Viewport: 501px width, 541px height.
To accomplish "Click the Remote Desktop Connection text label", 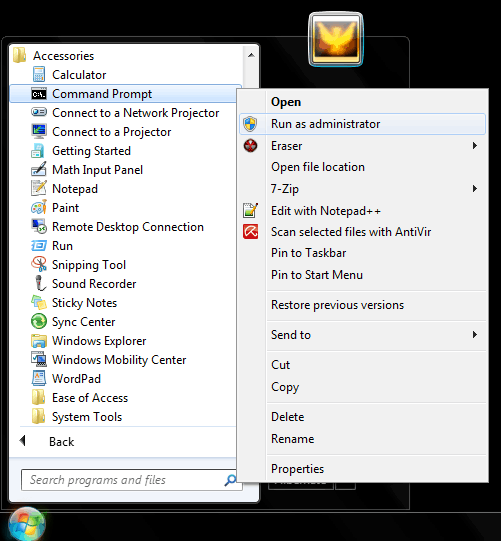I will [x=128, y=227].
